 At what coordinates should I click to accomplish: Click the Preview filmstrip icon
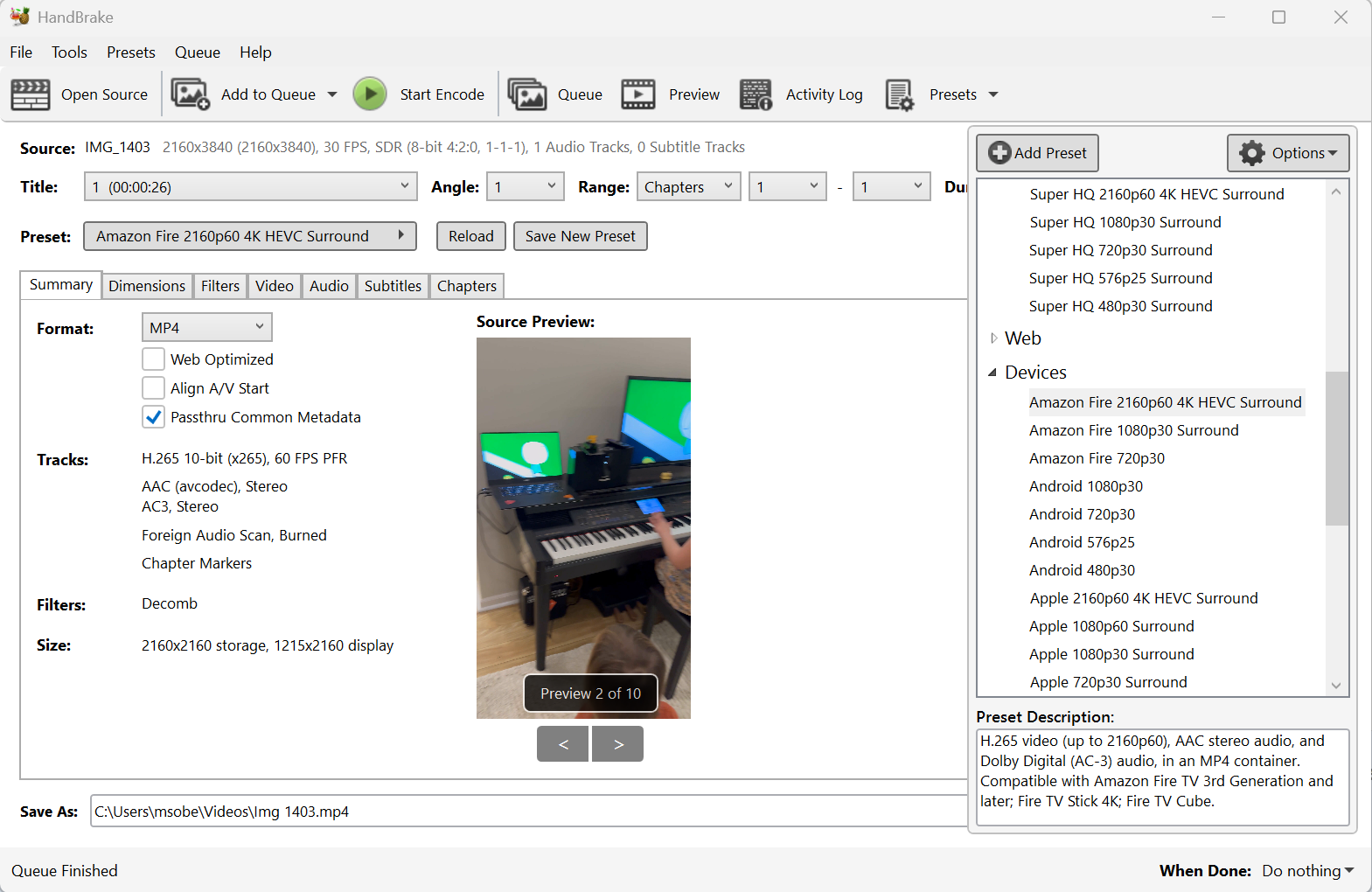click(638, 94)
